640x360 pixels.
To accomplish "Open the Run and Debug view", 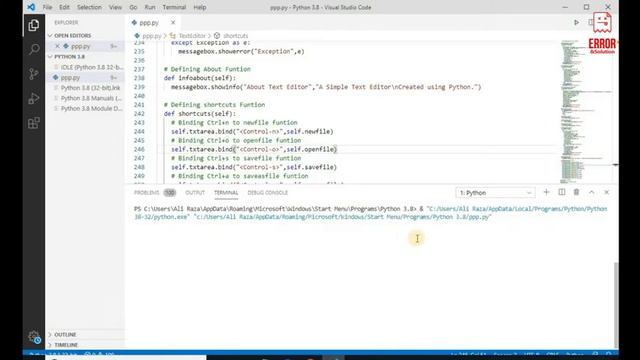I will (34, 98).
